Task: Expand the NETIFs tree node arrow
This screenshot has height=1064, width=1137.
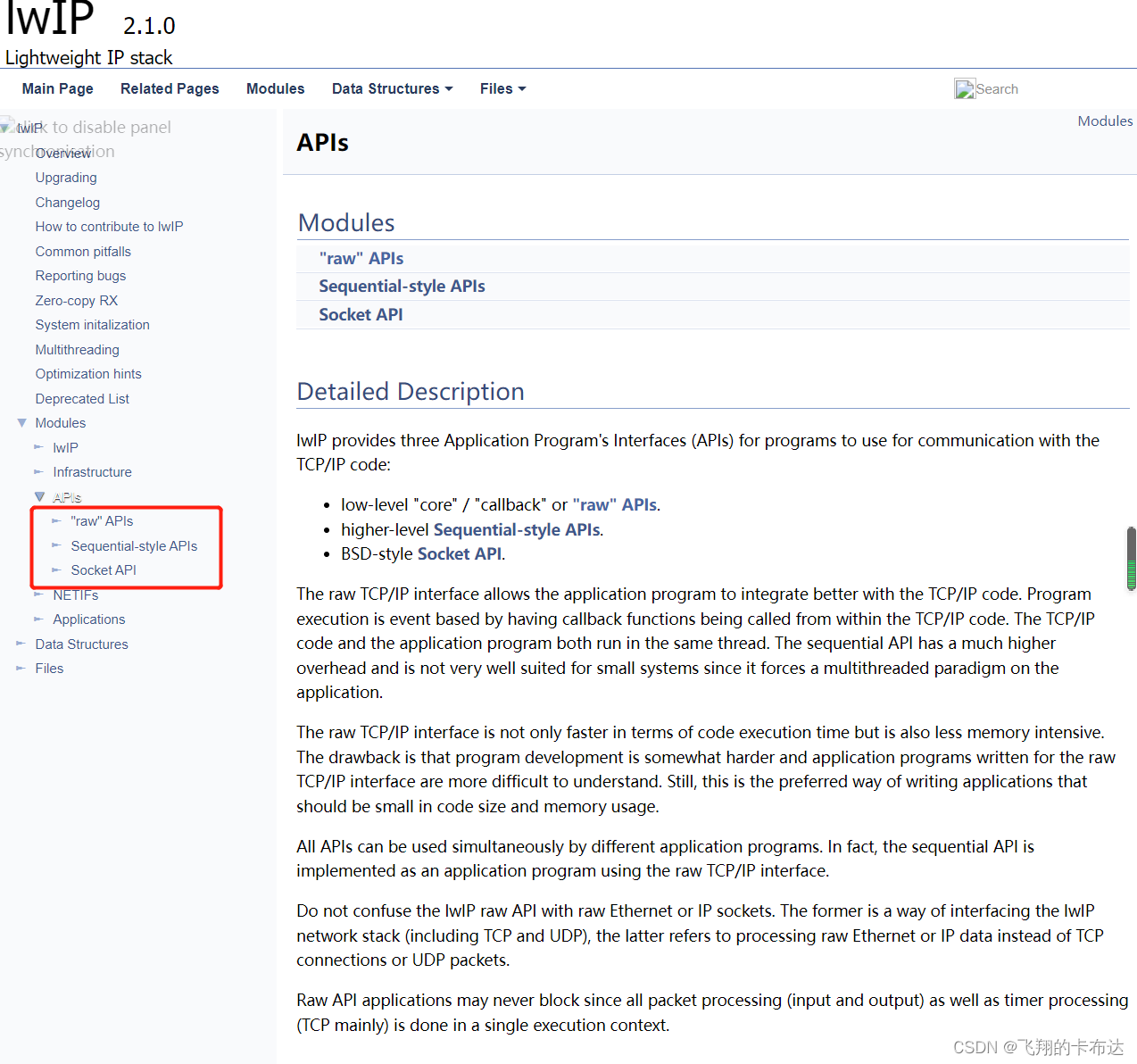Action: [38, 594]
